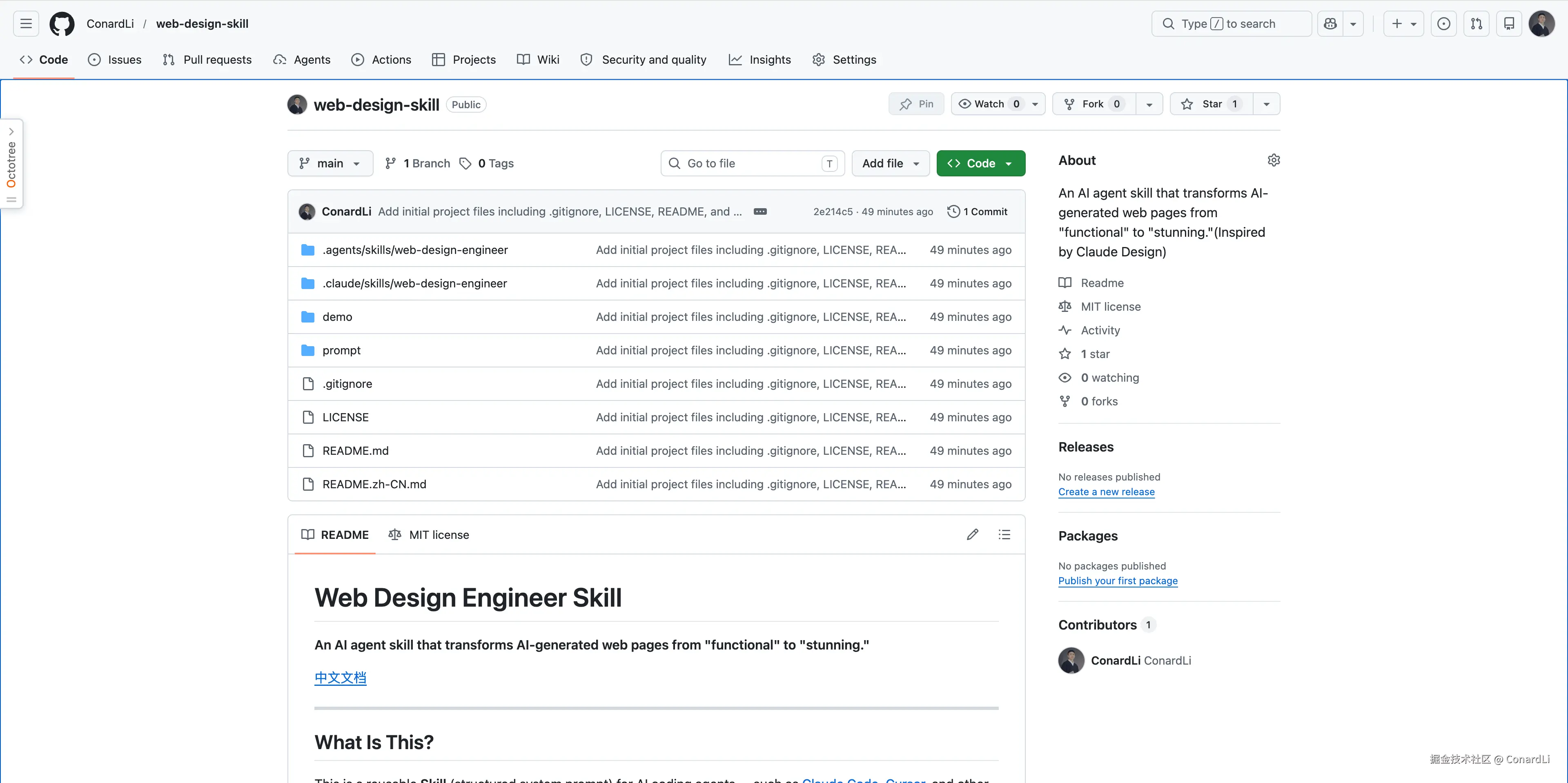Open the GitHub home logo
This screenshot has width=1568, height=783.
coord(62,24)
